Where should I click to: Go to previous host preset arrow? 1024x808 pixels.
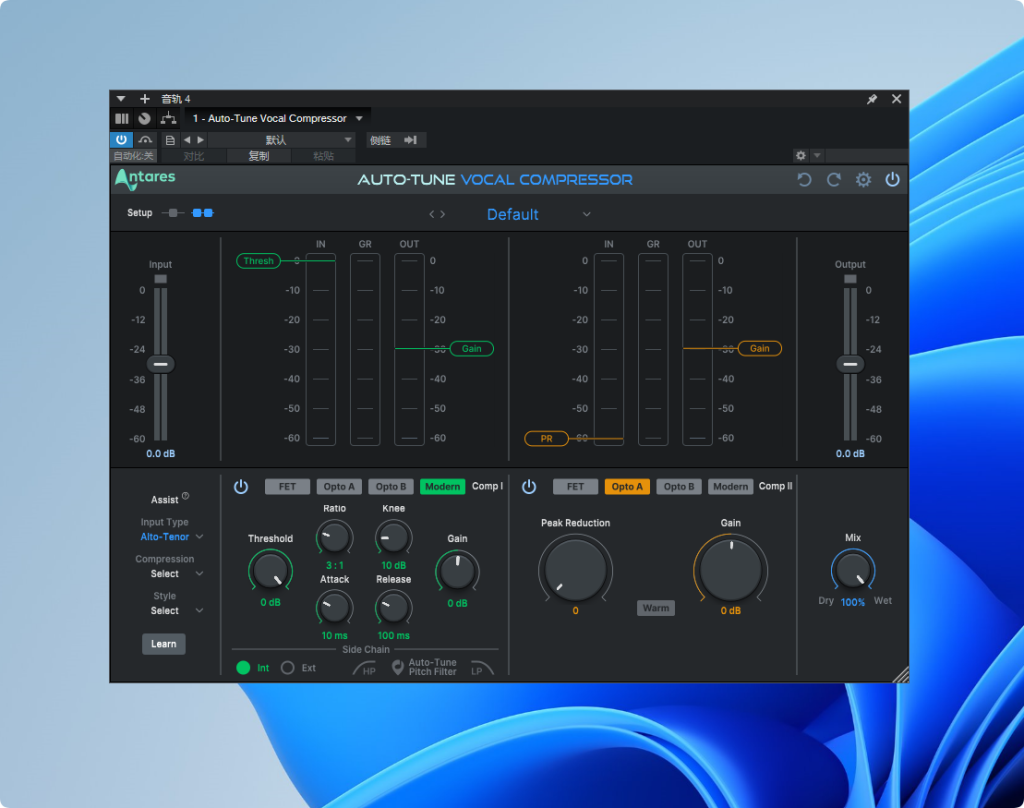tap(187, 140)
